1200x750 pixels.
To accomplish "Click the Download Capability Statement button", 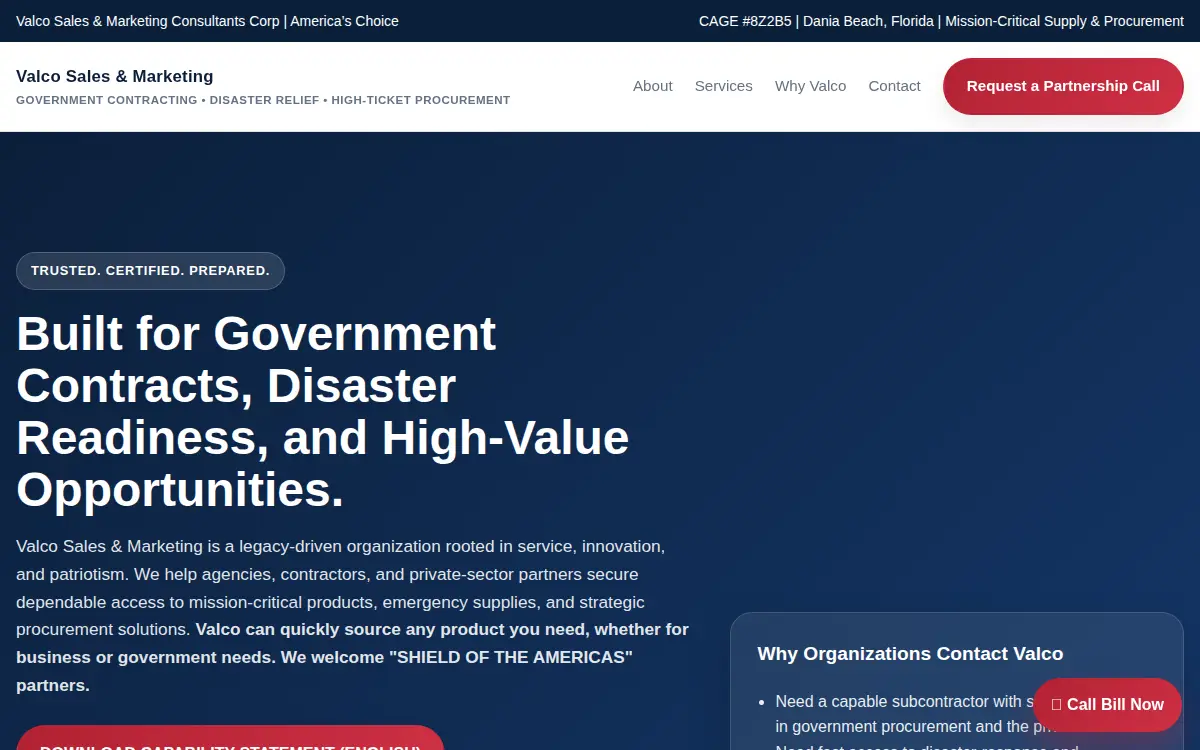I will click(x=230, y=738).
